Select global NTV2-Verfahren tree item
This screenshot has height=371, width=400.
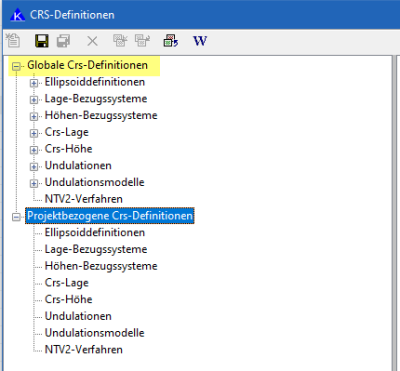tap(84, 199)
